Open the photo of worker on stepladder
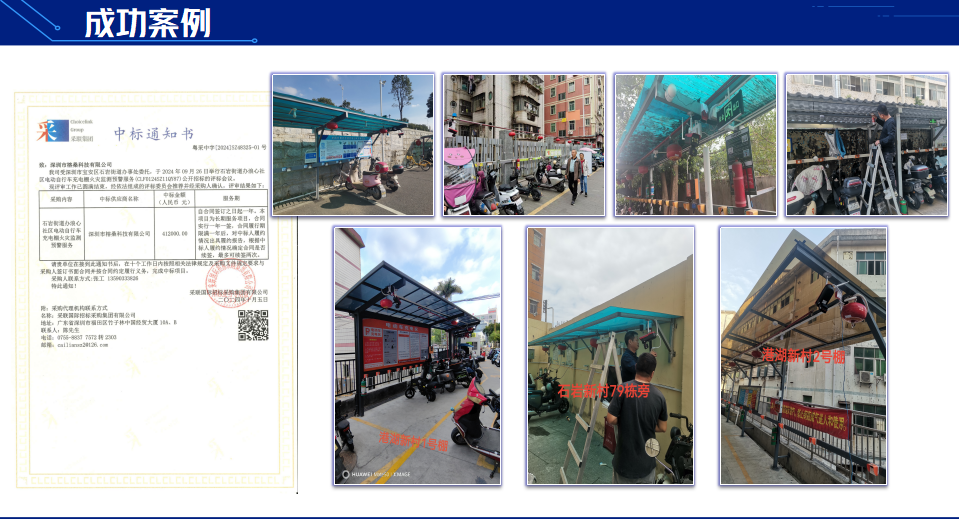 point(866,145)
